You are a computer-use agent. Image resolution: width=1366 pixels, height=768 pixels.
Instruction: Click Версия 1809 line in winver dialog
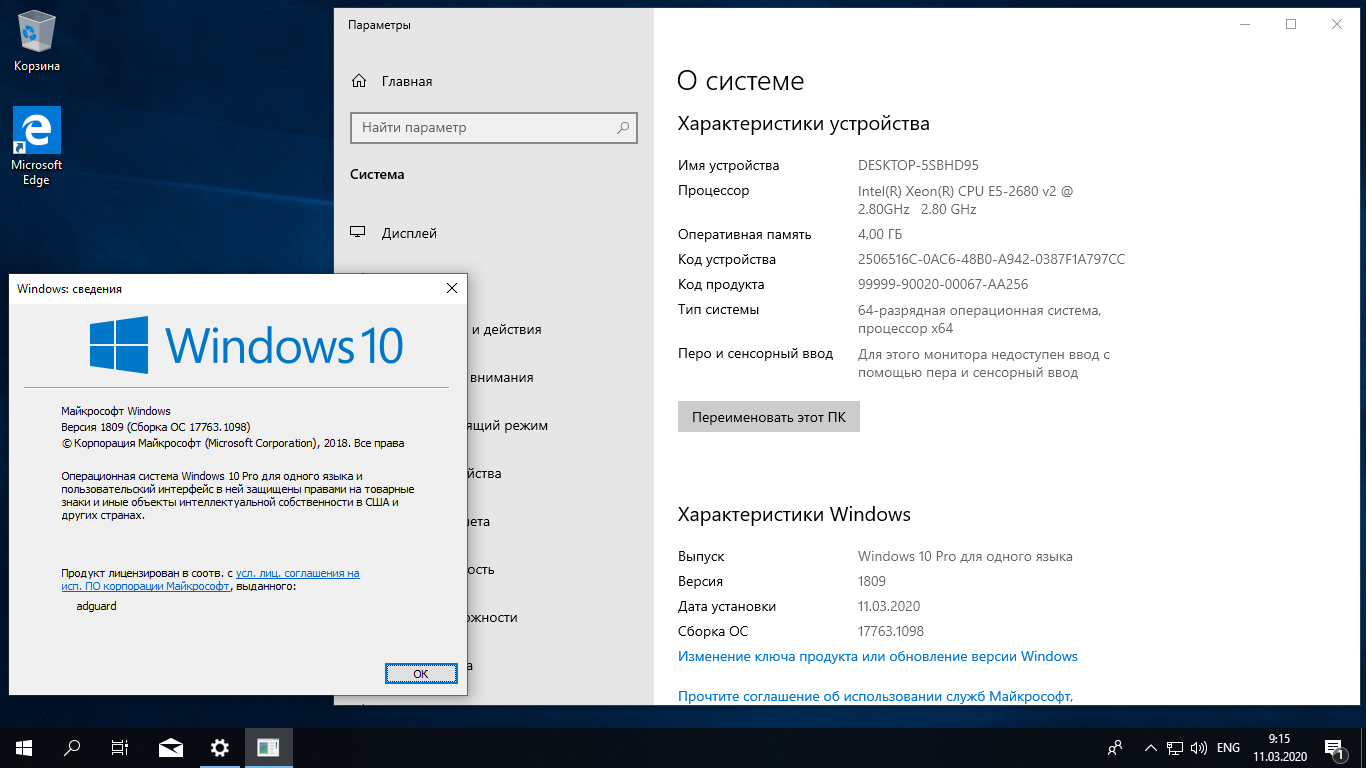(156, 426)
